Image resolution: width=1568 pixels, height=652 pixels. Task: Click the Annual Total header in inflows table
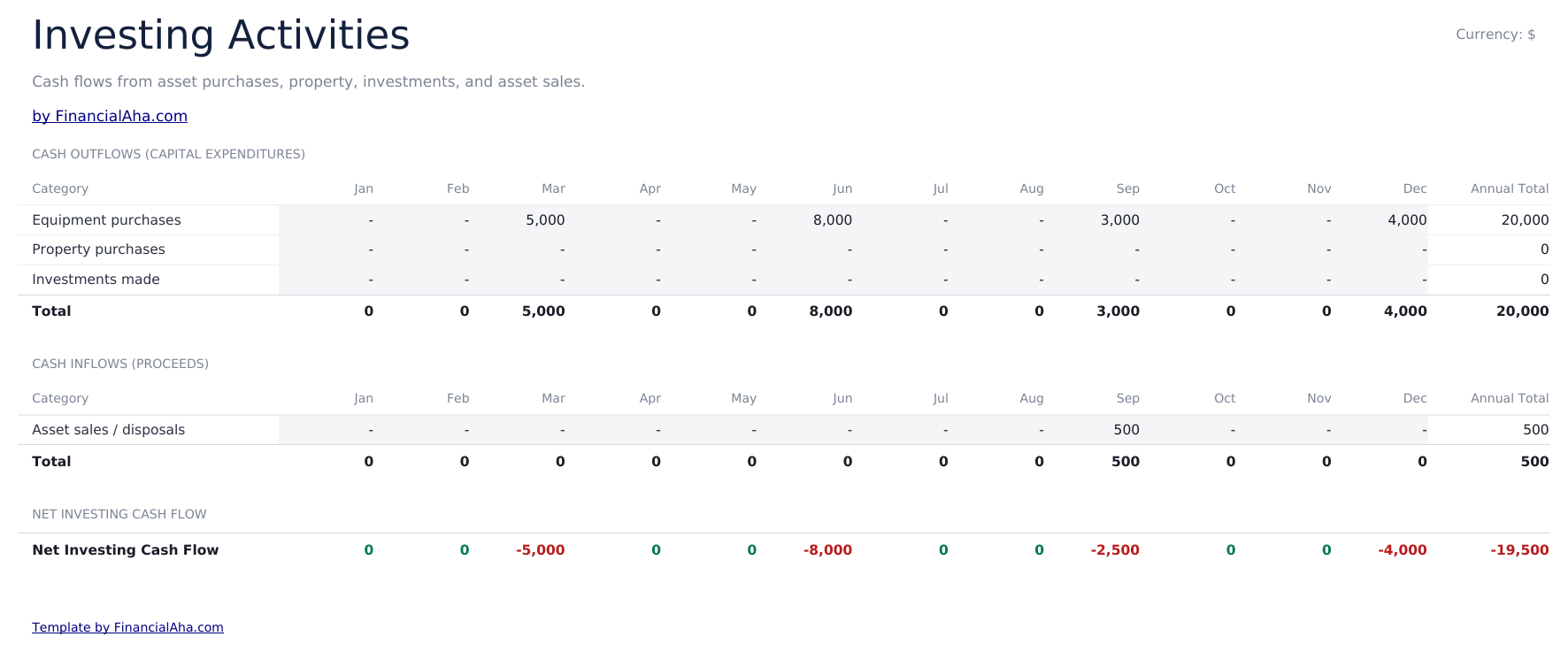tap(1510, 398)
